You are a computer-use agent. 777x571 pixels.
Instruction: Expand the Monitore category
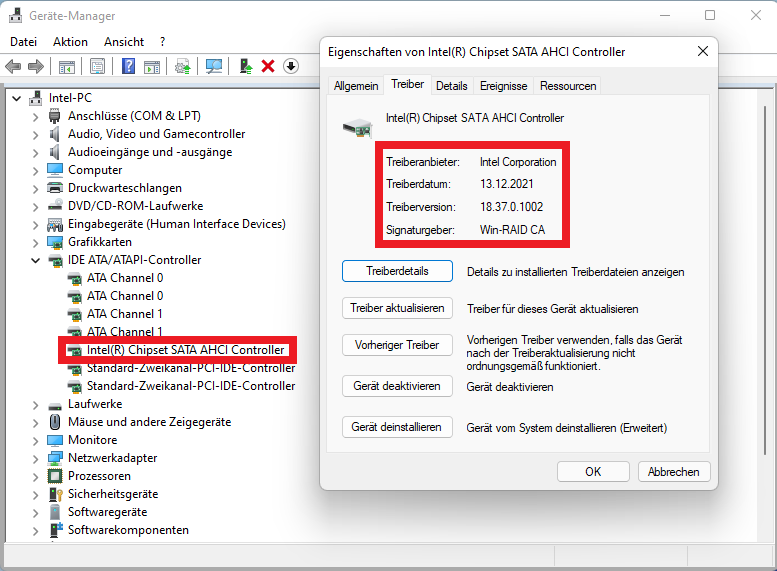36,441
